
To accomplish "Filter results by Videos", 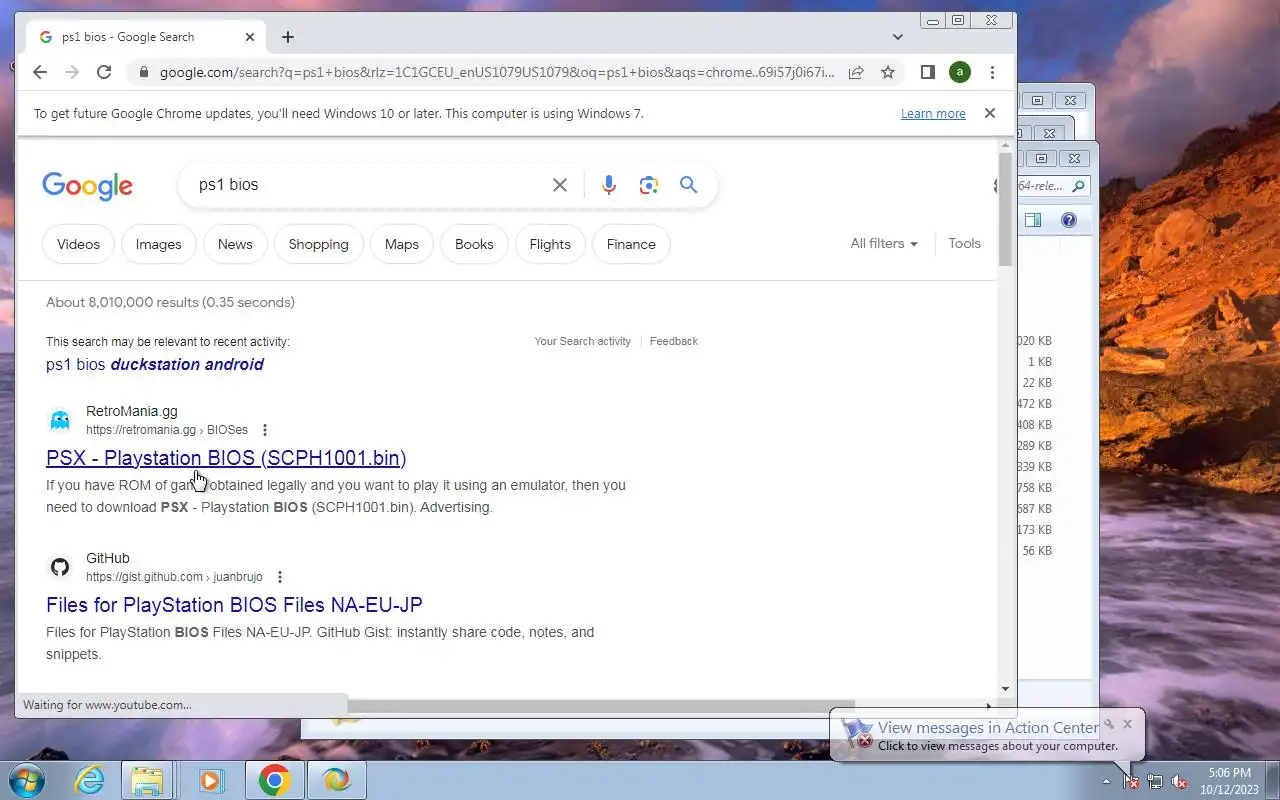I will pos(78,244).
